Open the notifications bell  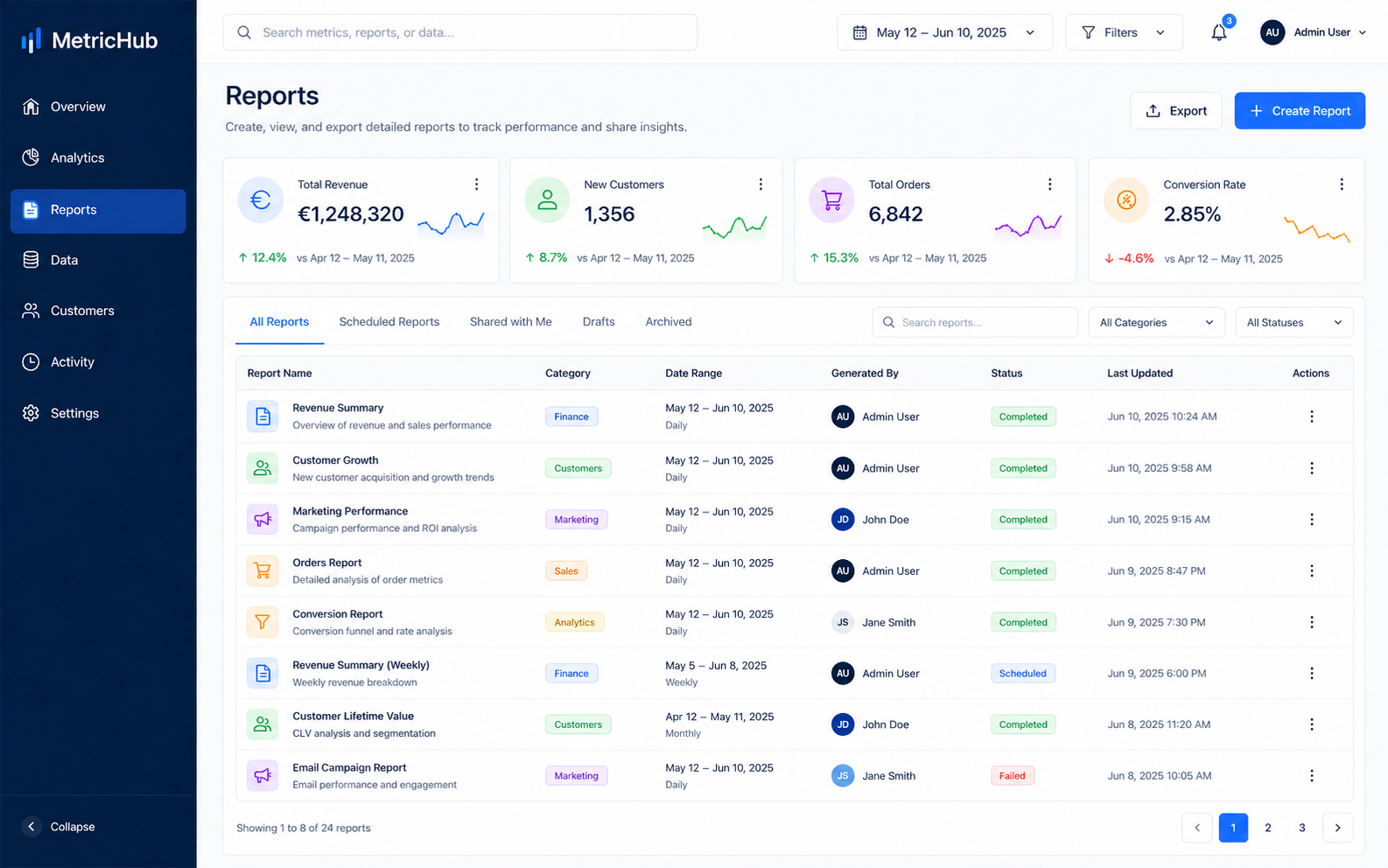point(1219,32)
